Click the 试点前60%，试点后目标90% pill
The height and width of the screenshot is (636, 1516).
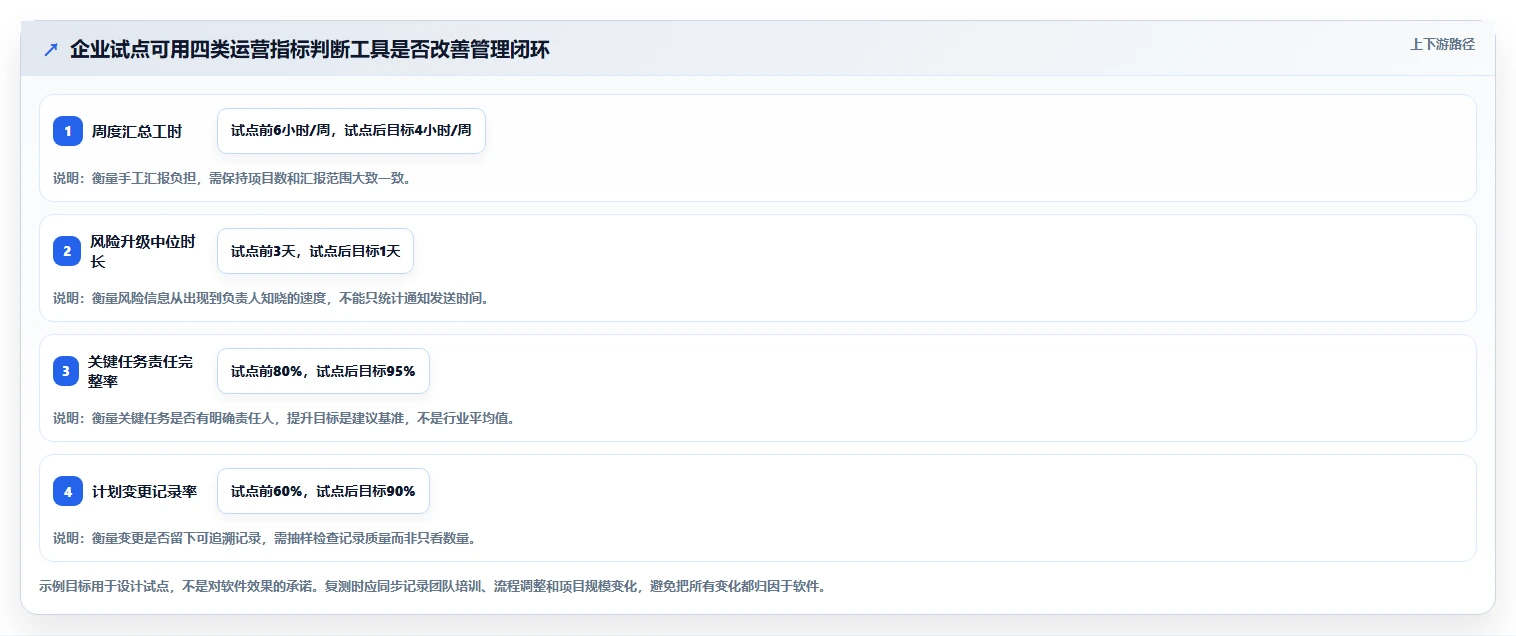323,491
